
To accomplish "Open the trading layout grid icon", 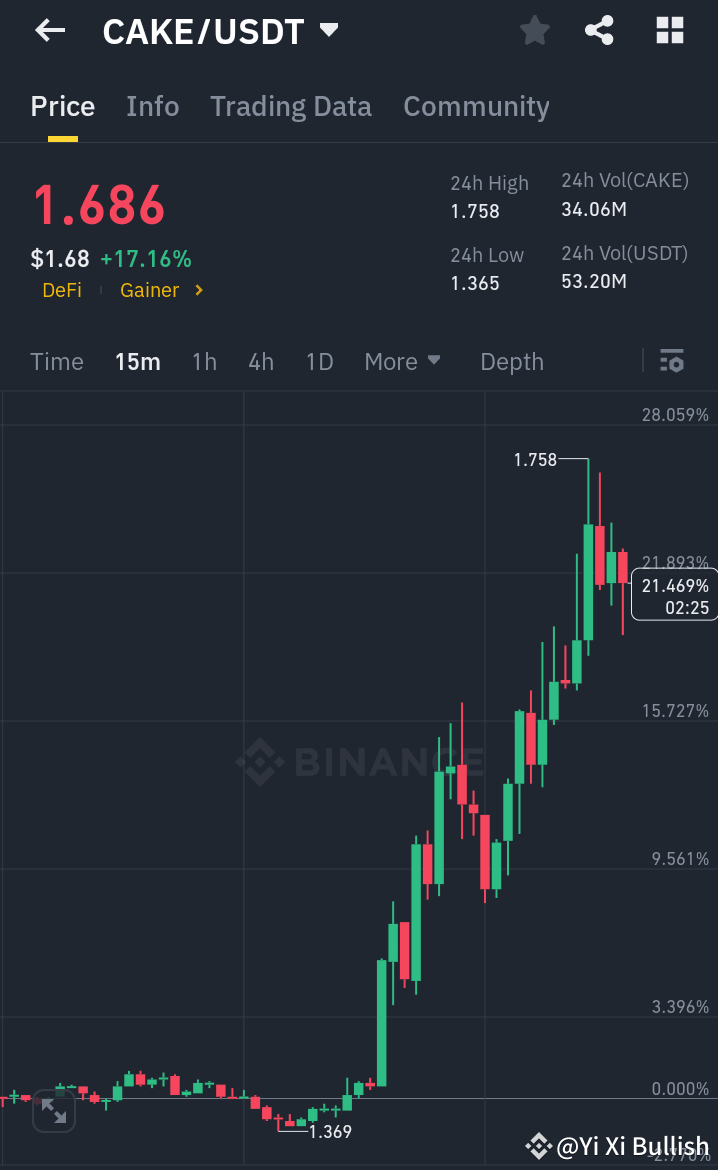I will [x=668, y=30].
